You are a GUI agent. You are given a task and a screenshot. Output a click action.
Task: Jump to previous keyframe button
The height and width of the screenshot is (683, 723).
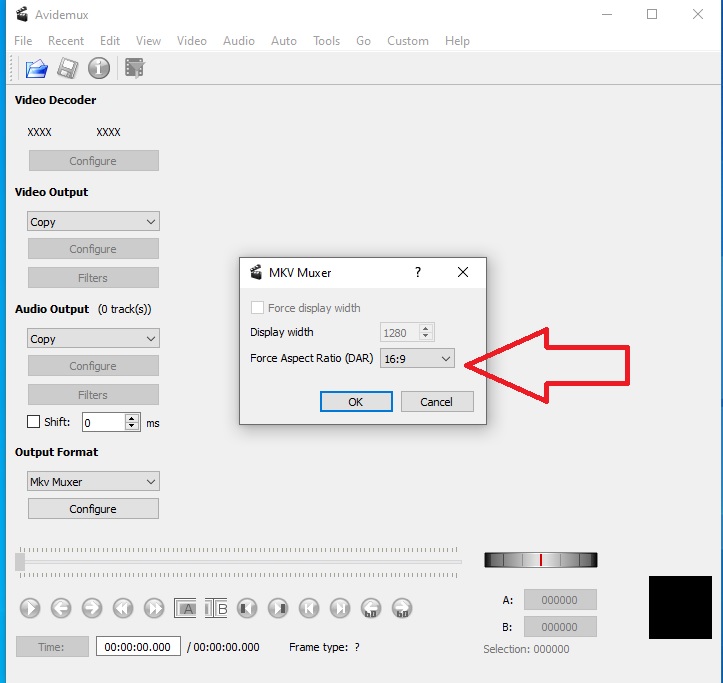pos(123,608)
